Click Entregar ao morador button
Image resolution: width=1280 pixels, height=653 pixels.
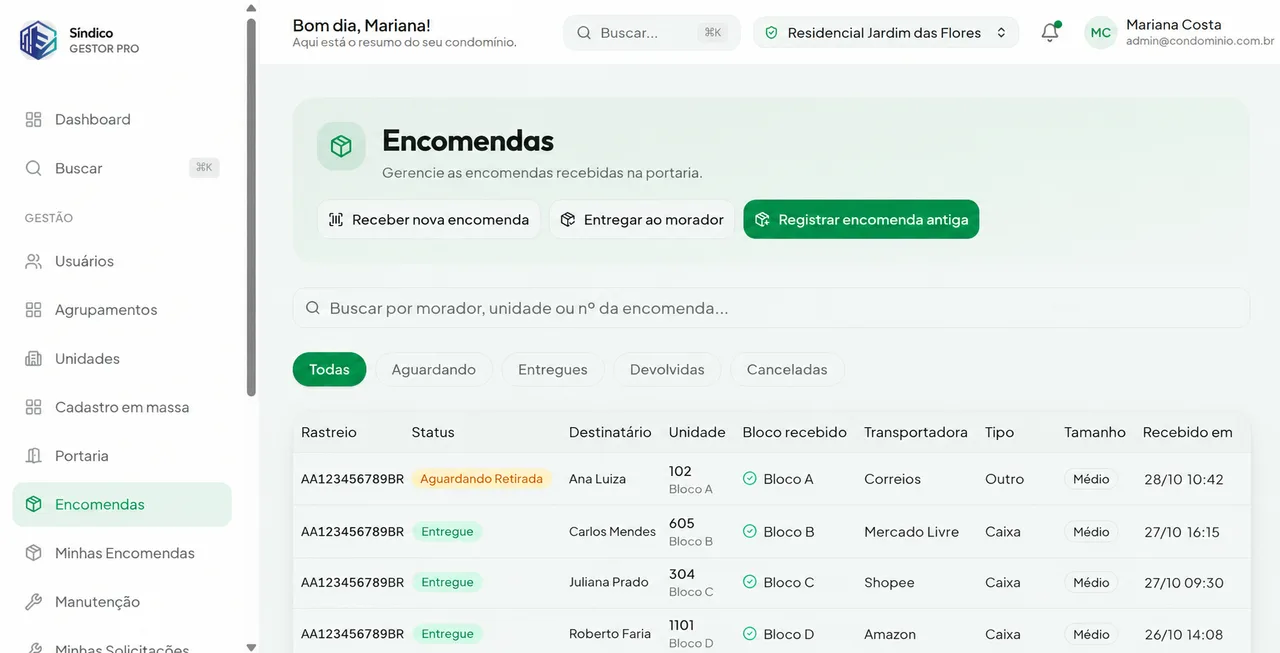coord(642,219)
